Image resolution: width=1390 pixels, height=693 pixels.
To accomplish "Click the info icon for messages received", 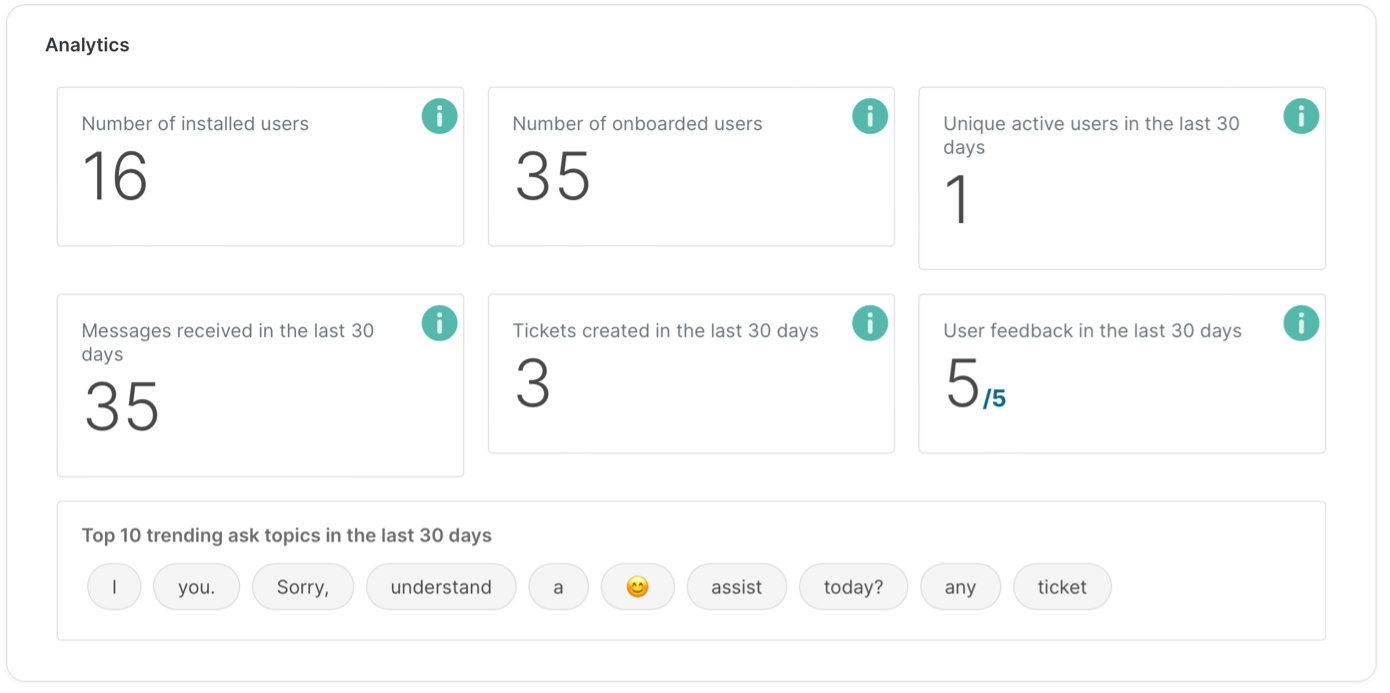I will coord(439,323).
